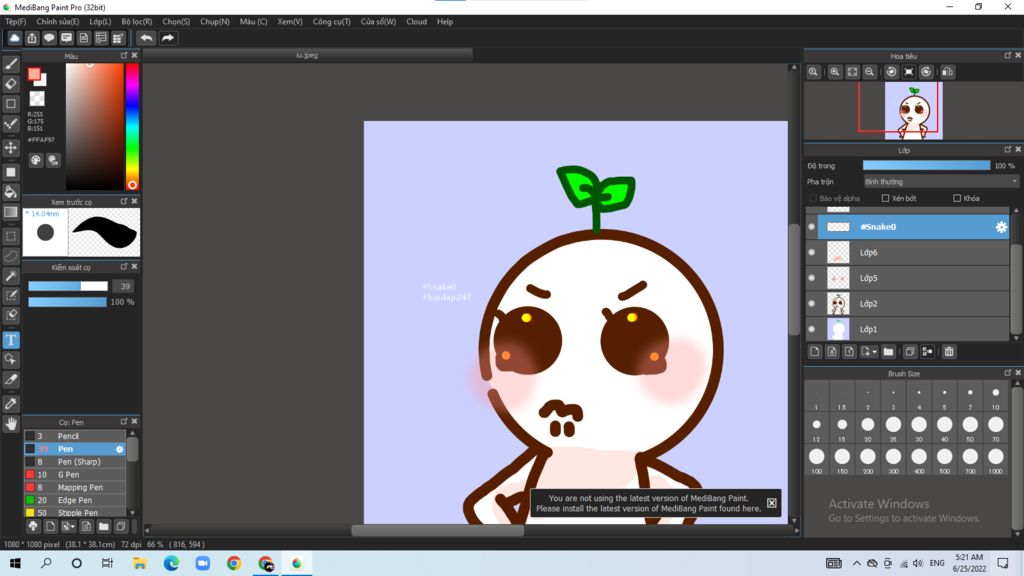Image resolution: width=1024 pixels, height=576 pixels.
Task: Enable the Xén bớt checkbox
Action: click(x=886, y=198)
